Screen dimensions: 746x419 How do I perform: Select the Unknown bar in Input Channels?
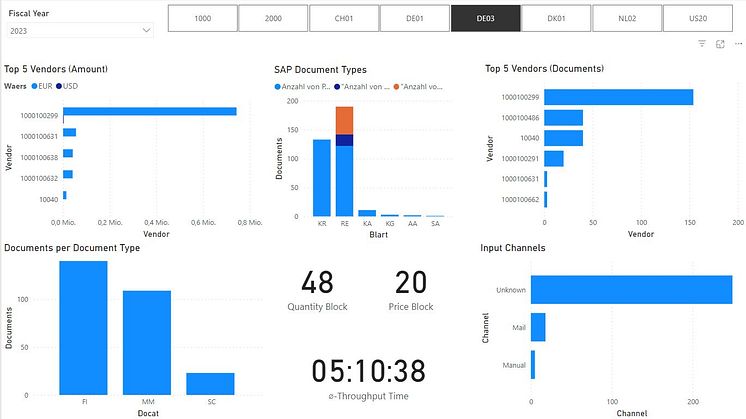pyautogui.click(x=631, y=290)
